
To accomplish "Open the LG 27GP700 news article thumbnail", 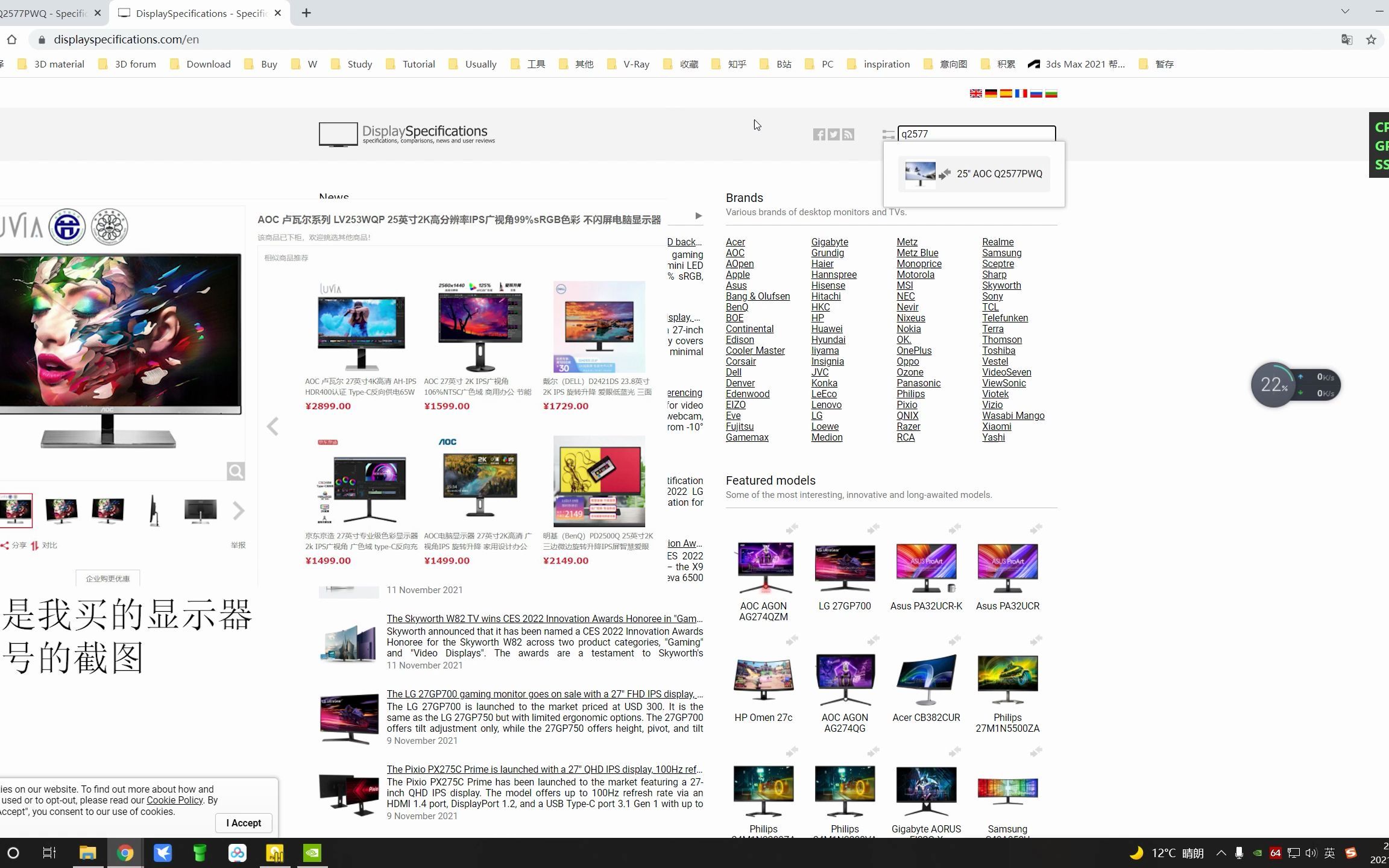I will [348, 718].
